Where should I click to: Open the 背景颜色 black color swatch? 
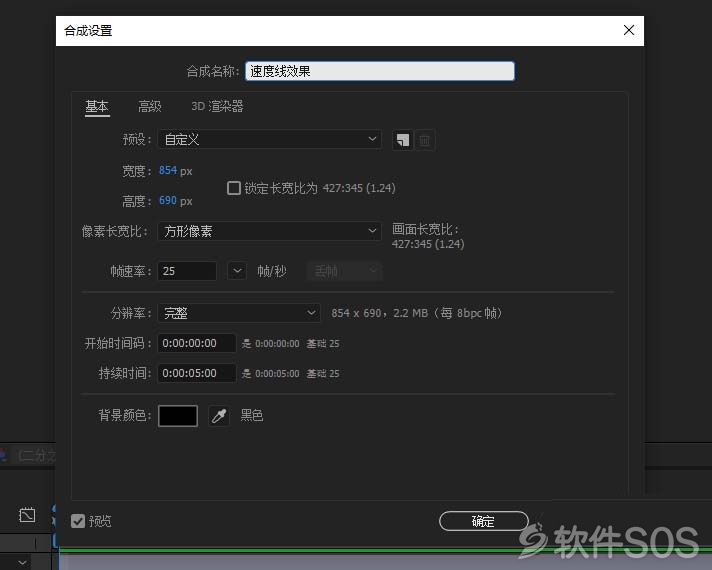[178, 416]
